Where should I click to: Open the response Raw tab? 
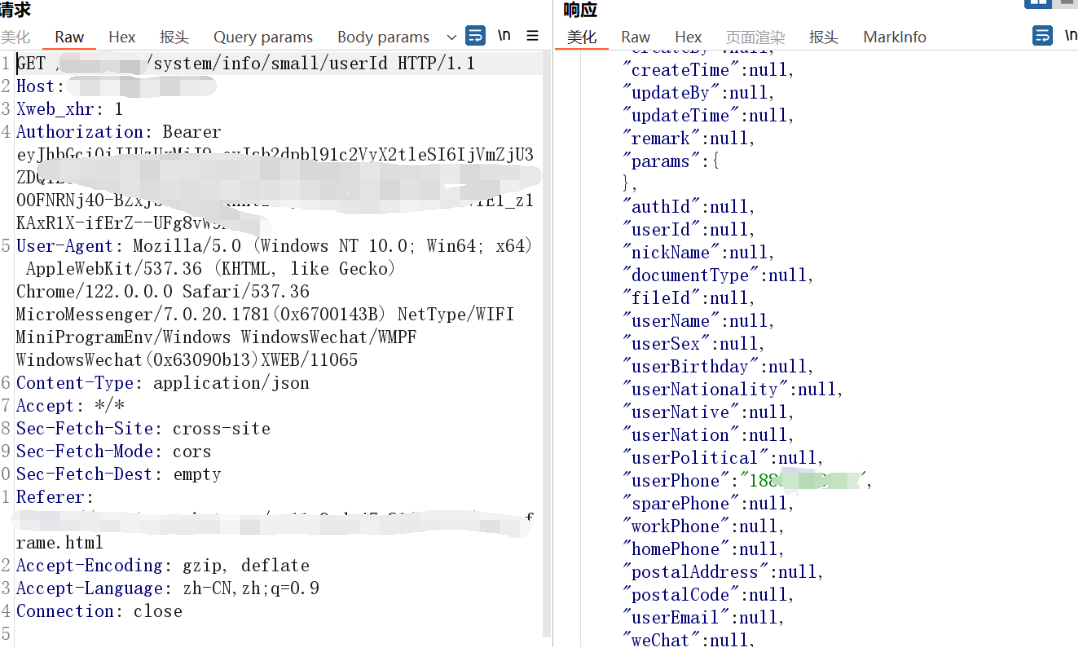635,37
